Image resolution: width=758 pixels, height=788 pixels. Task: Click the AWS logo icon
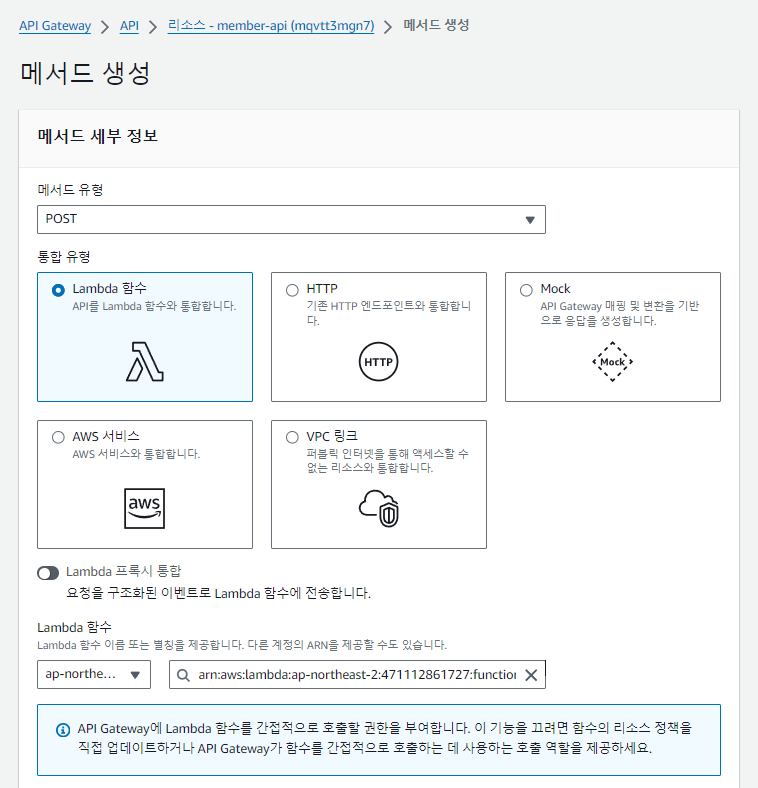[144, 508]
